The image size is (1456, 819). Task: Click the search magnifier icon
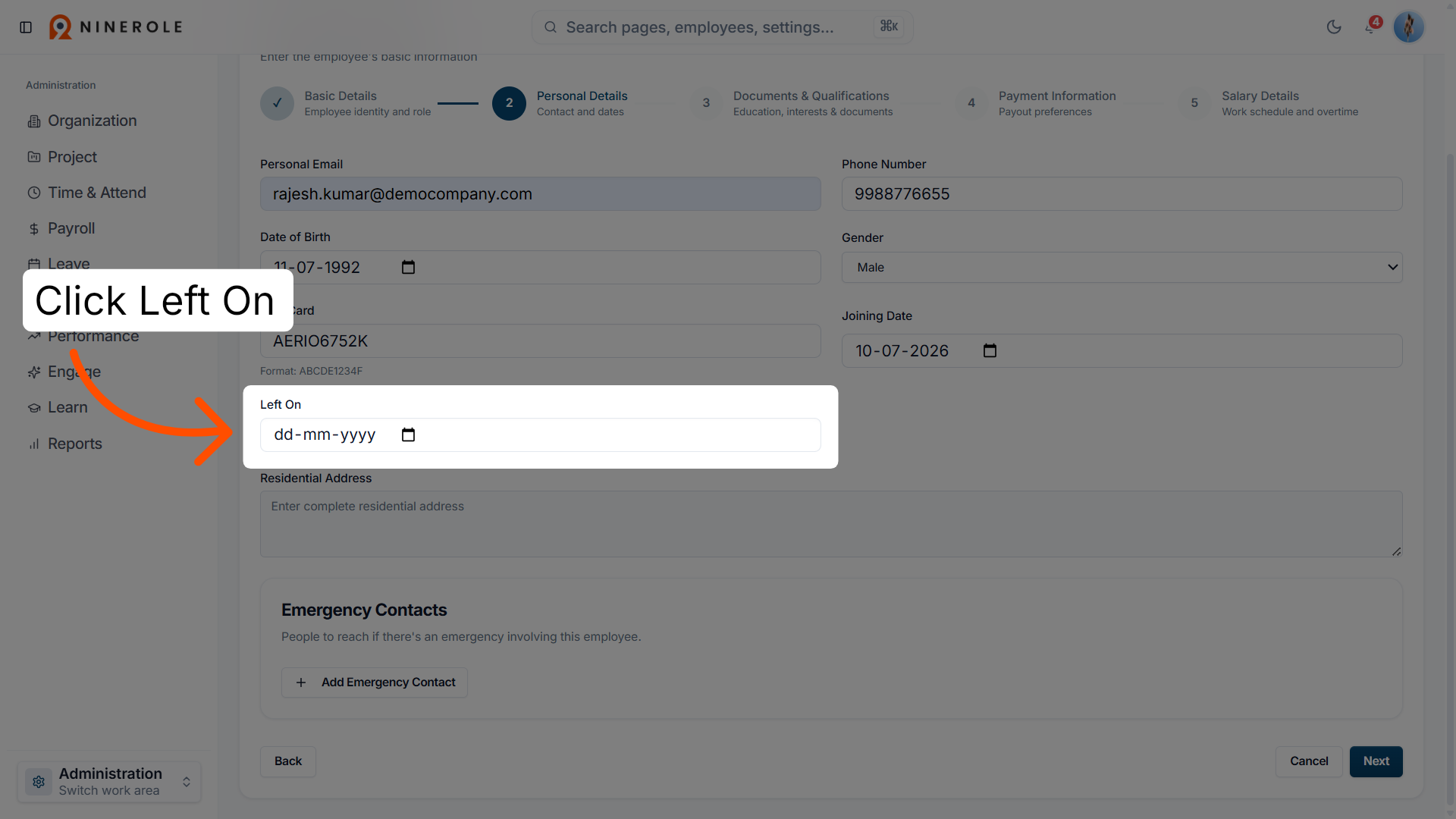(x=551, y=27)
